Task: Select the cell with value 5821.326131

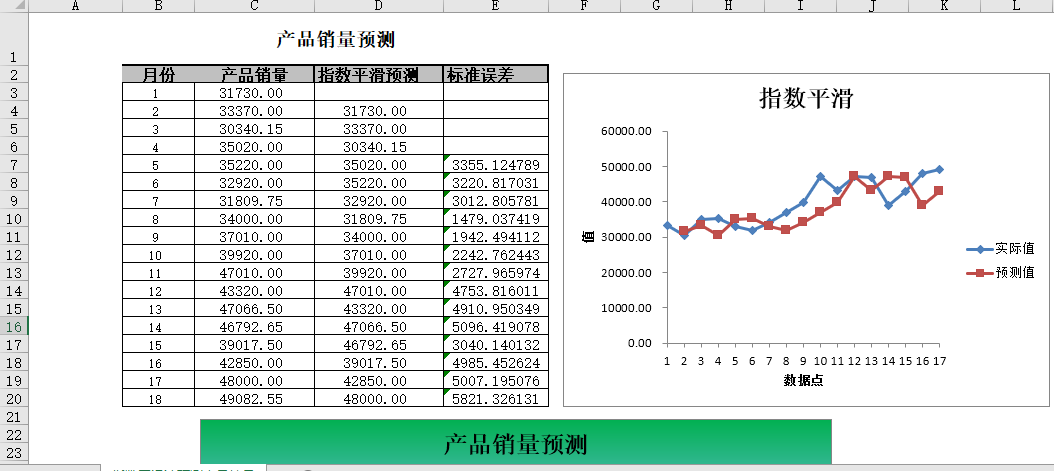Action: 495,399
